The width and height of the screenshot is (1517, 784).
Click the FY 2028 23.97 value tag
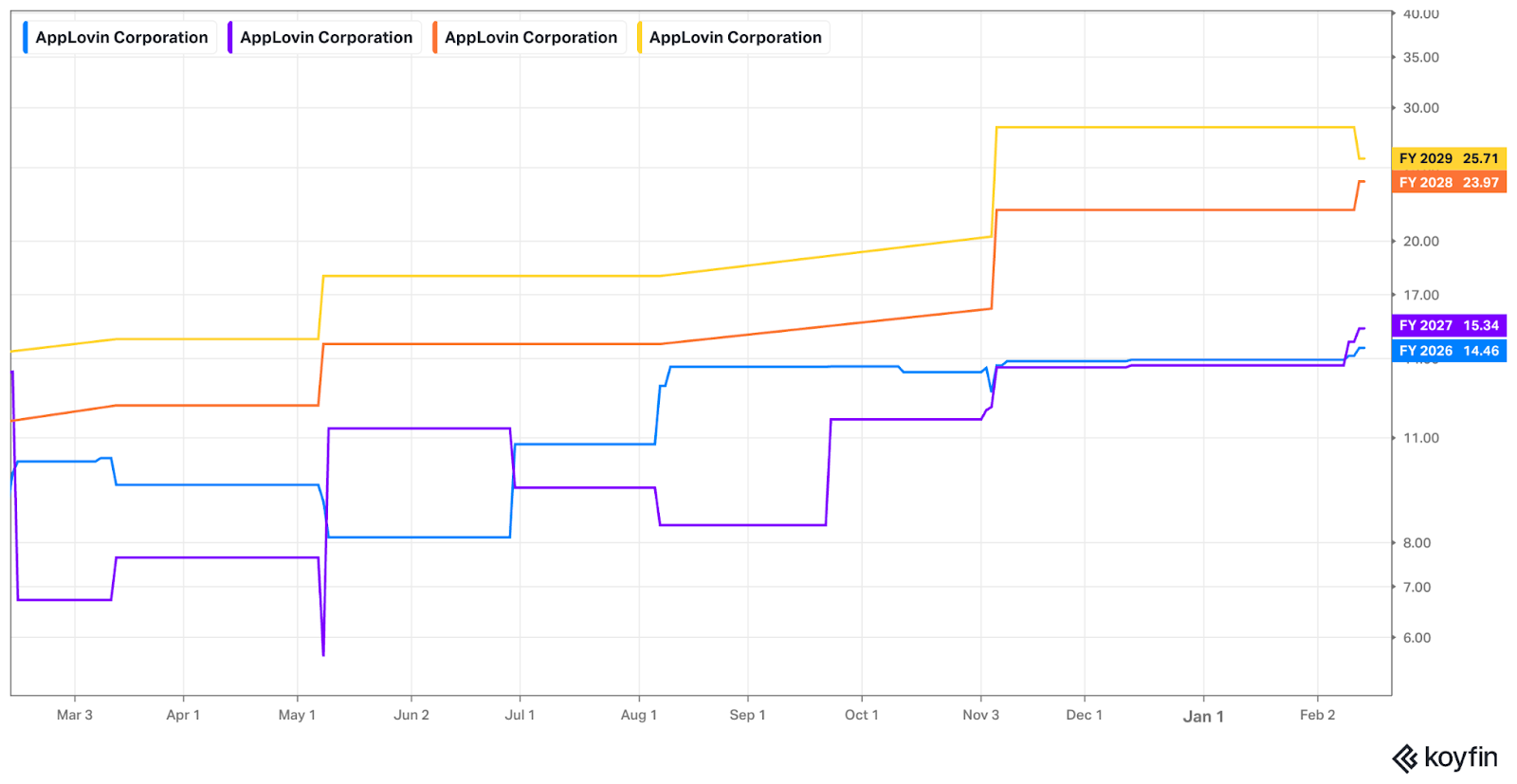[1448, 183]
